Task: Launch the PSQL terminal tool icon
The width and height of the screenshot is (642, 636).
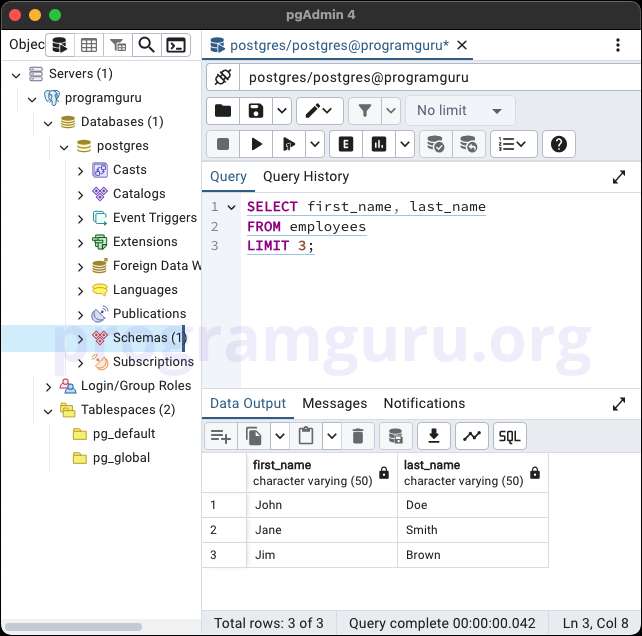Action: click(176, 45)
